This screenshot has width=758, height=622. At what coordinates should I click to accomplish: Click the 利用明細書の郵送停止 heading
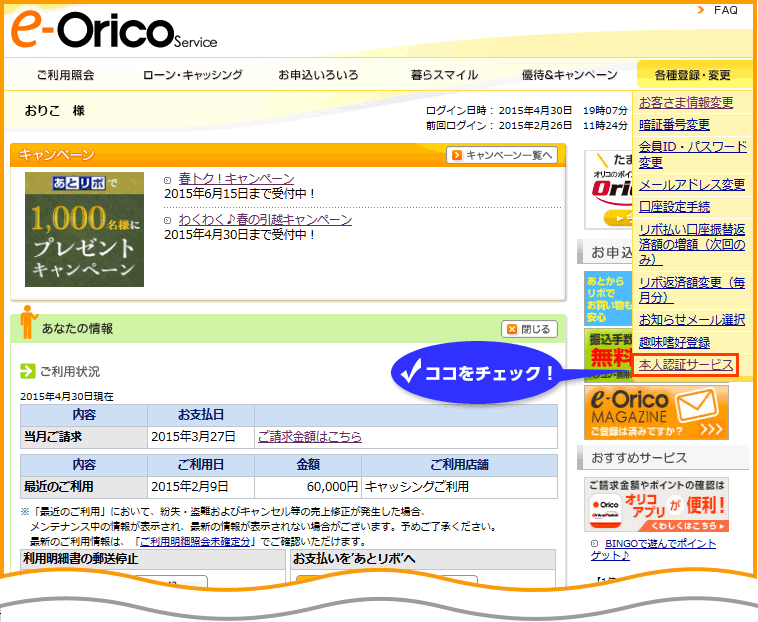tap(80, 559)
